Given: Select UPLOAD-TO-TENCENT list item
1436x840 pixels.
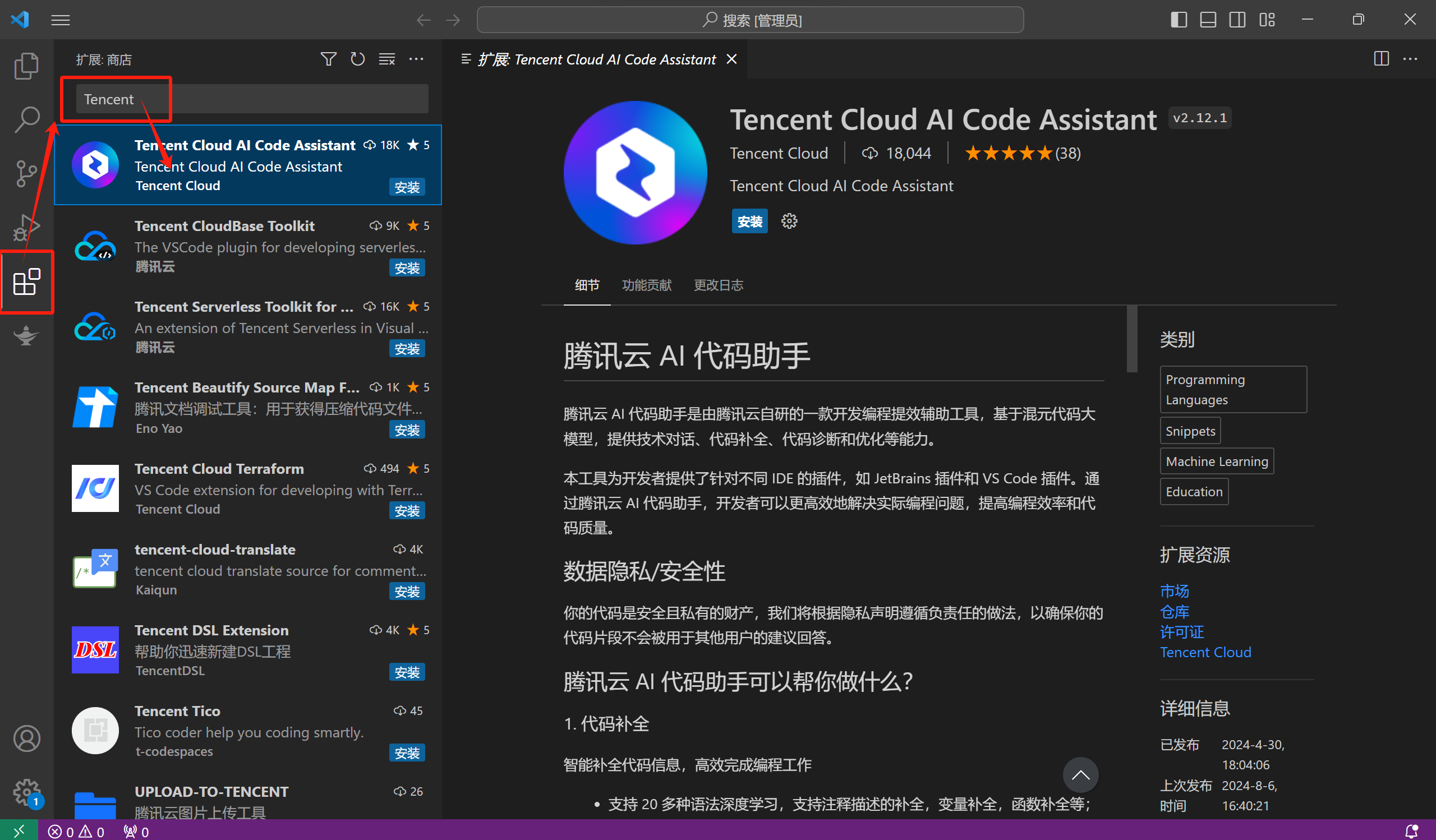Looking at the screenshot, I should [x=248, y=796].
